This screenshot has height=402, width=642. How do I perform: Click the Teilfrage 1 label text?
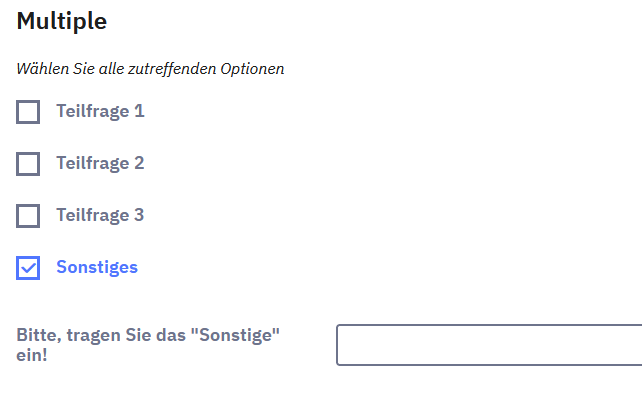click(x=100, y=111)
